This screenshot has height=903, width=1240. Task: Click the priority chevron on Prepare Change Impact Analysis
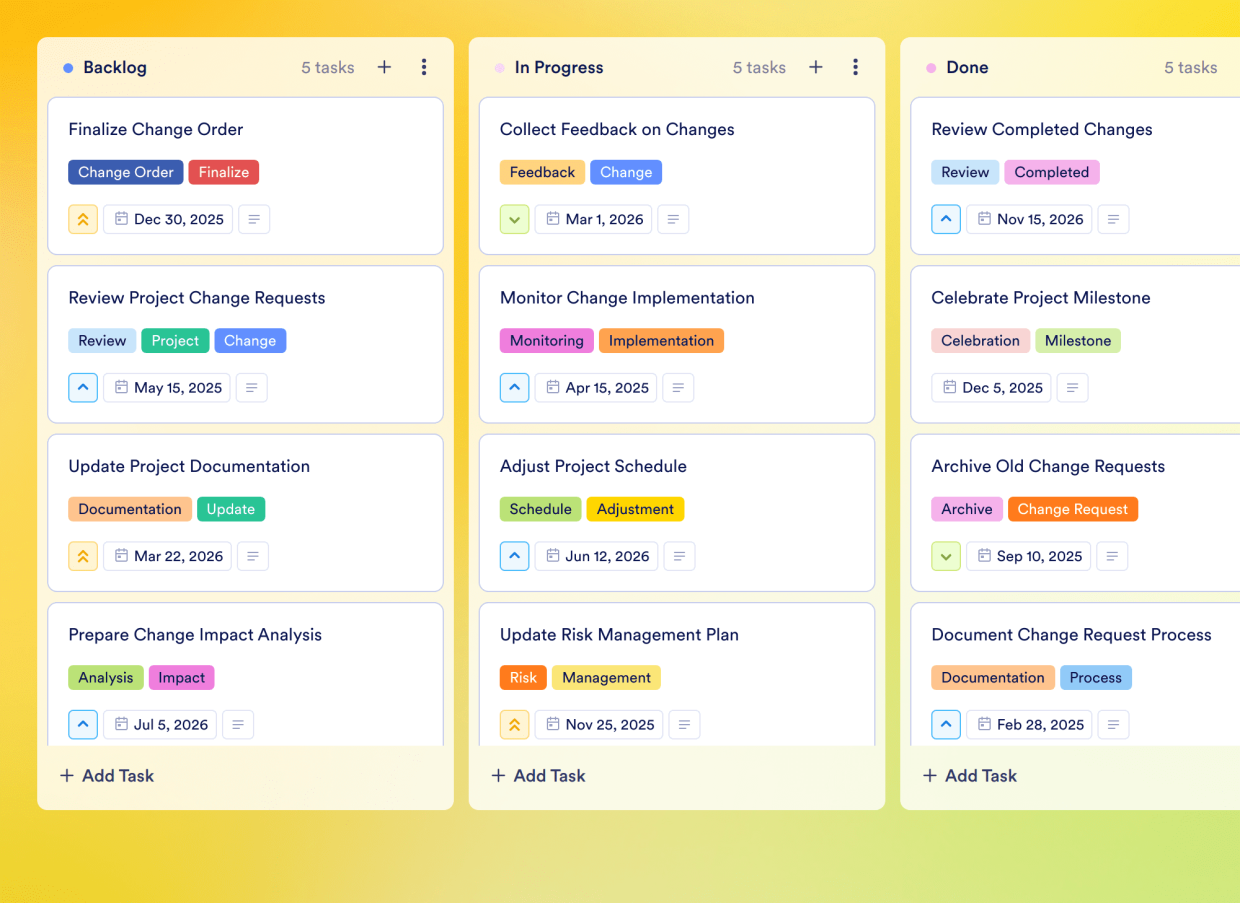click(x=83, y=724)
